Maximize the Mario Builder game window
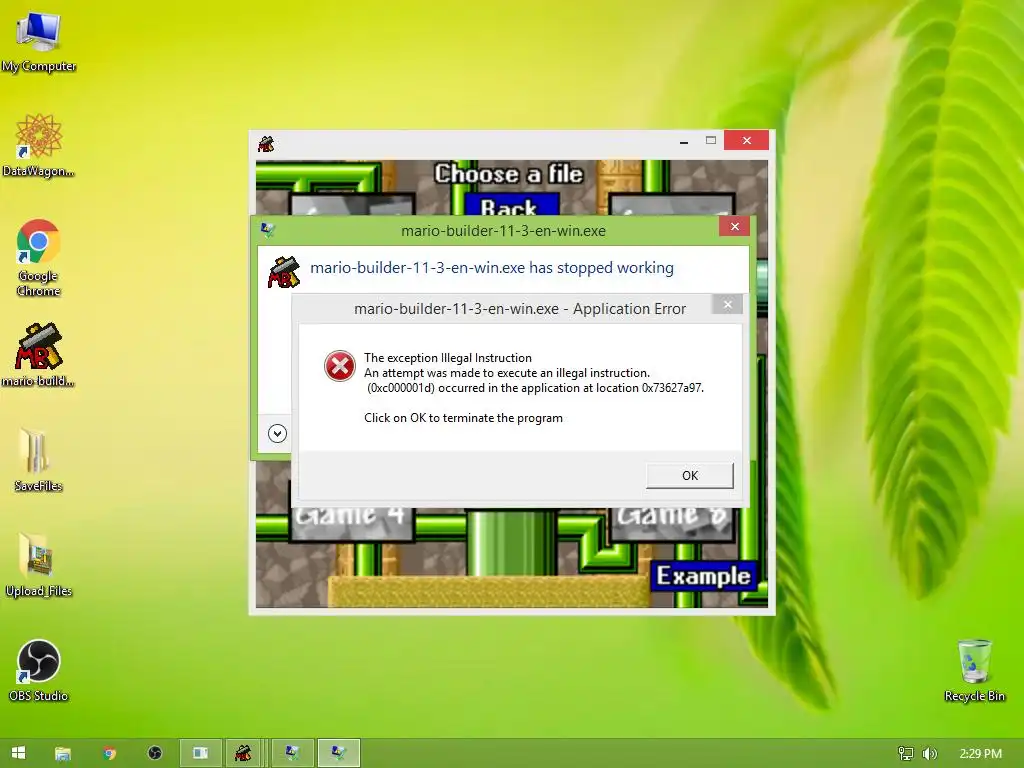Screen dimensions: 1024x768 click(x=711, y=140)
